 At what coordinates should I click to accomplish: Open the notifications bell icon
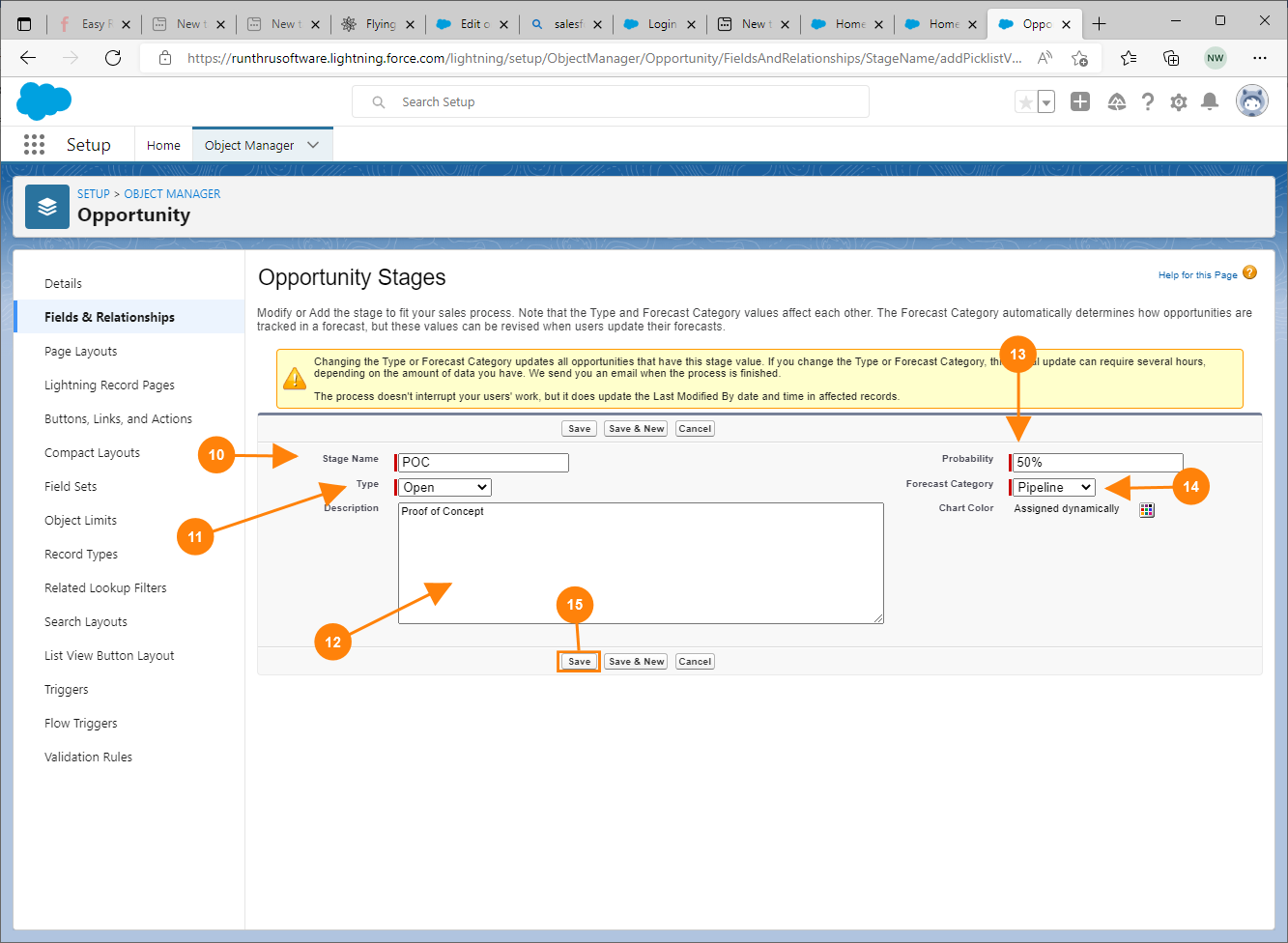1209,101
